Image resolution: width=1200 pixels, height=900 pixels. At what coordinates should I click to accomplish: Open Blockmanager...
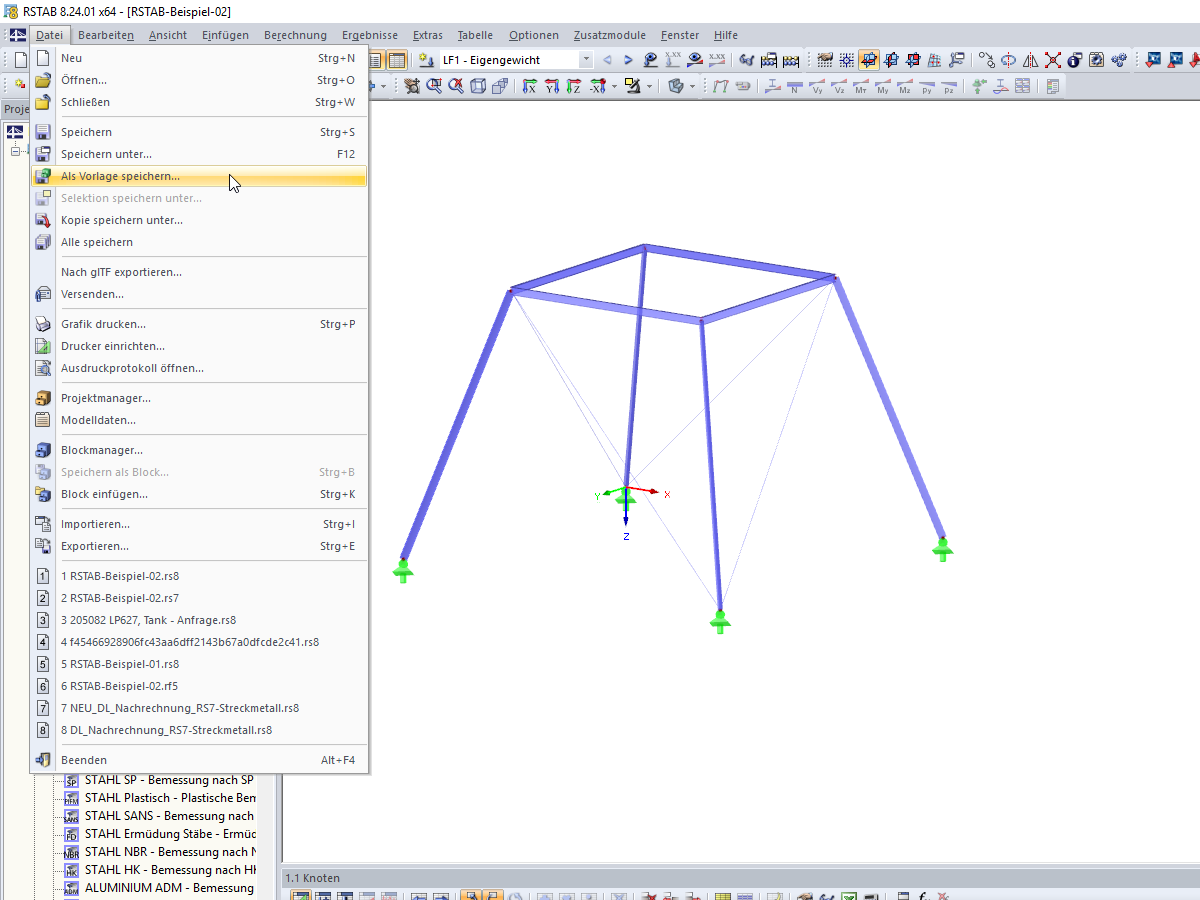pyautogui.click(x=200, y=450)
